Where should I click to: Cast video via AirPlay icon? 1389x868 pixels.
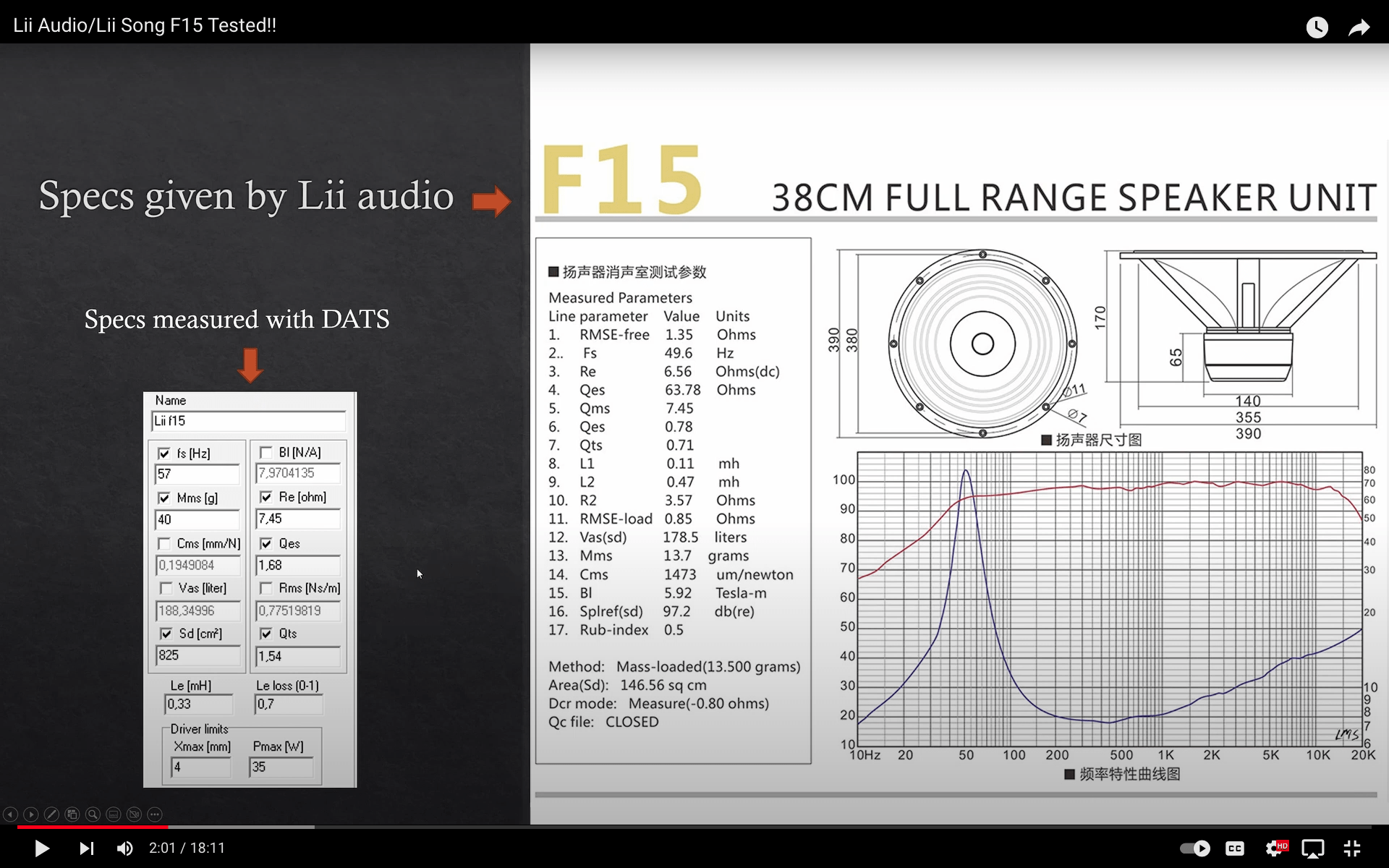pyautogui.click(x=1313, y=848)
